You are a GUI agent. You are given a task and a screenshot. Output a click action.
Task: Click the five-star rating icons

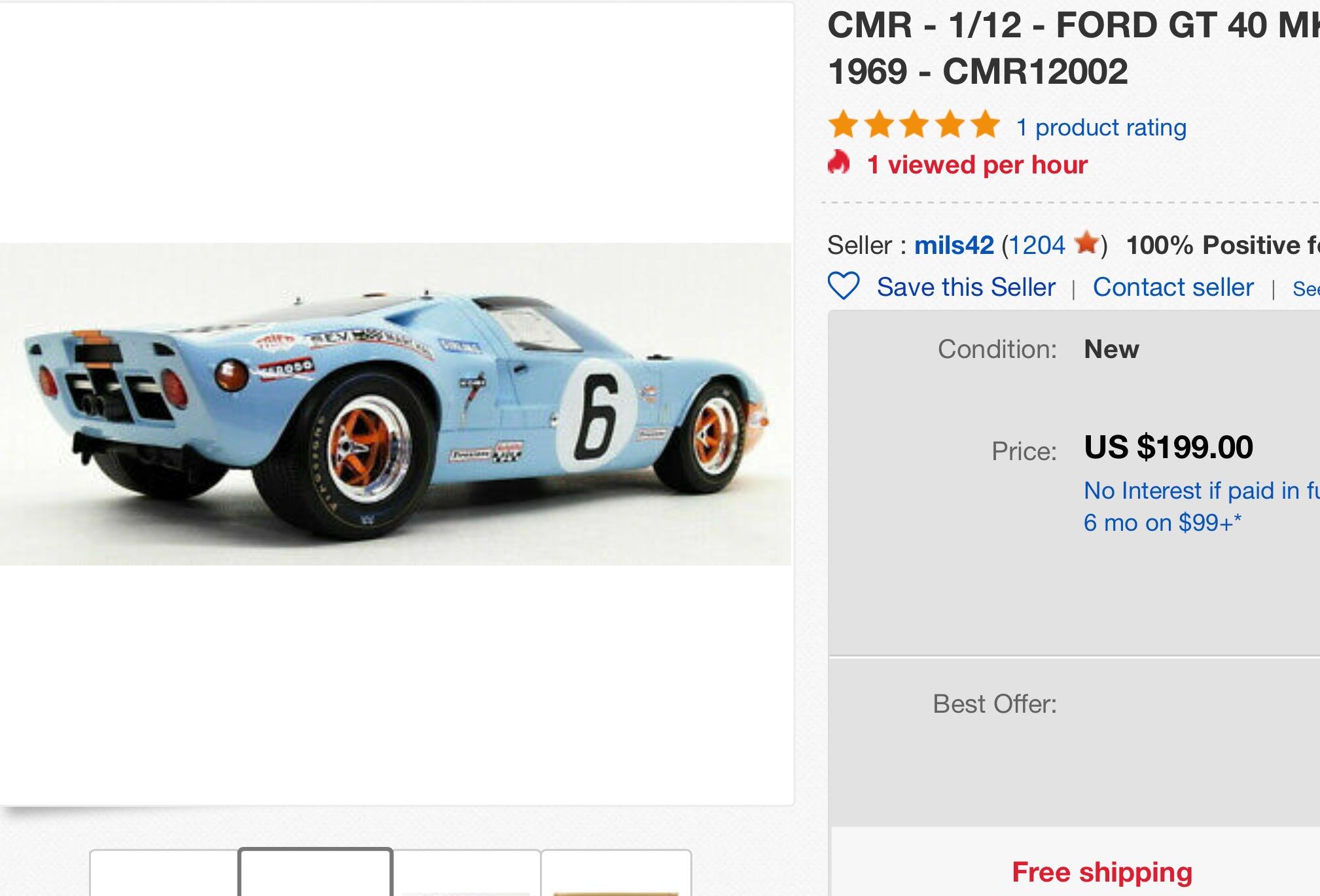(914, 125)
